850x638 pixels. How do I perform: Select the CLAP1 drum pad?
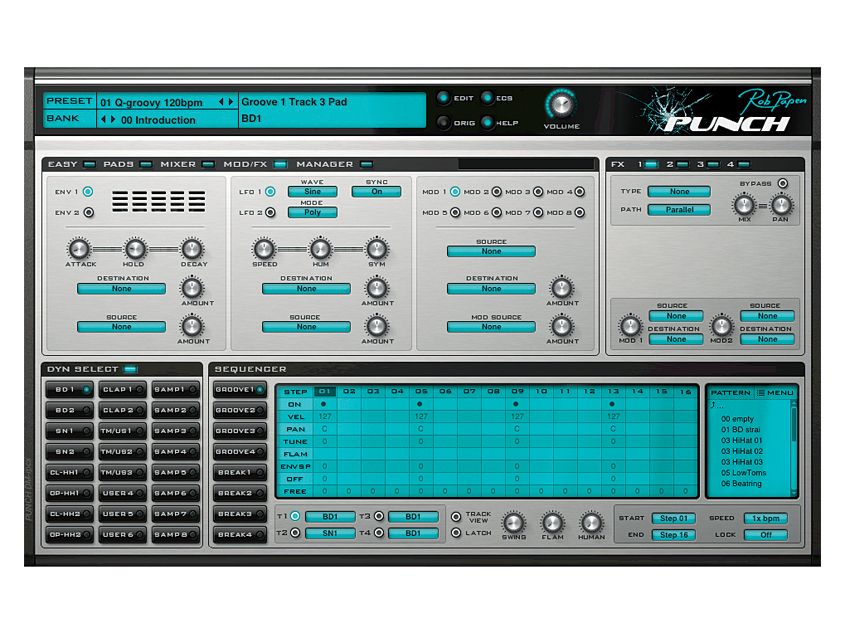123,390
